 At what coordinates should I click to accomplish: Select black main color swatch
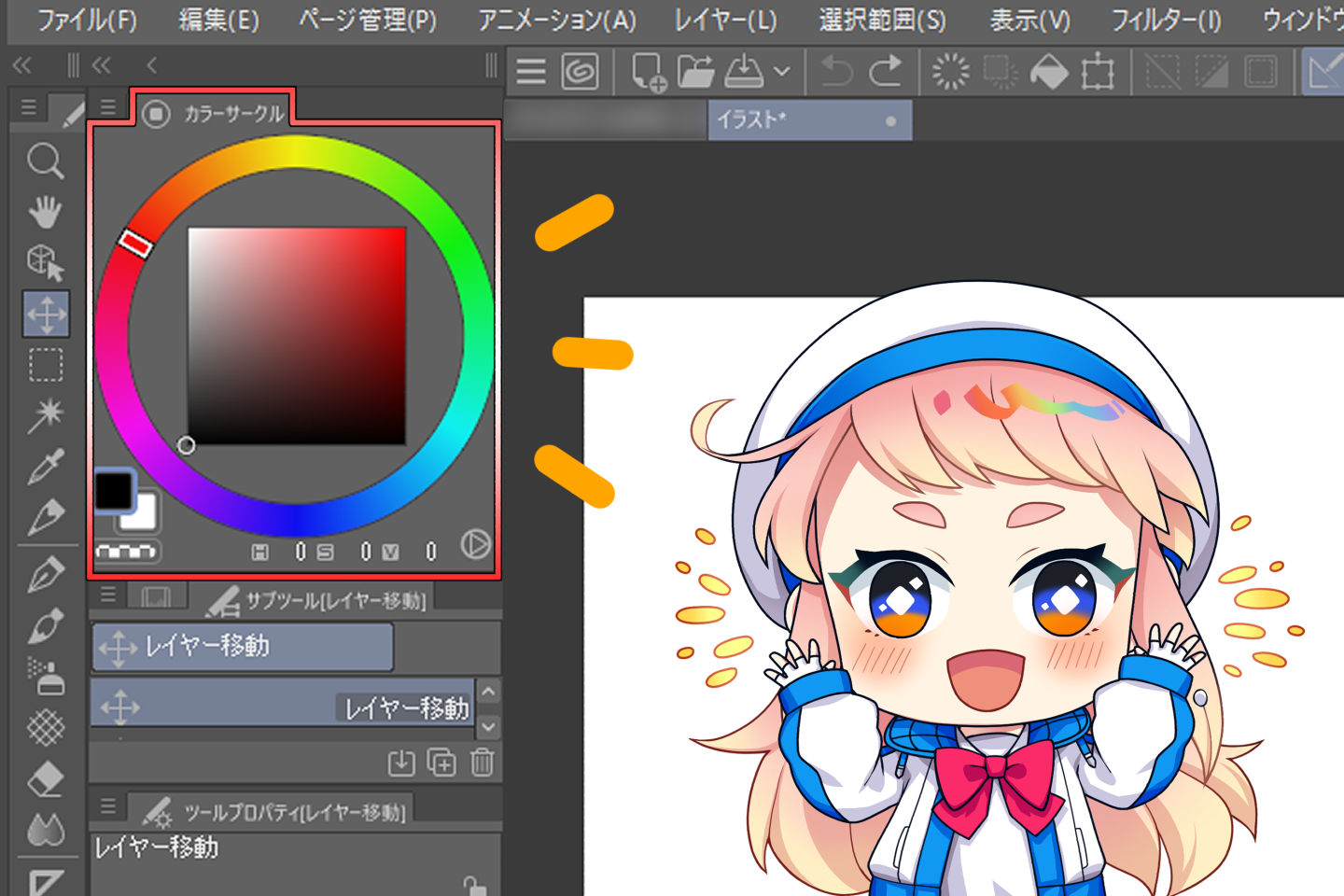[114, 490]
